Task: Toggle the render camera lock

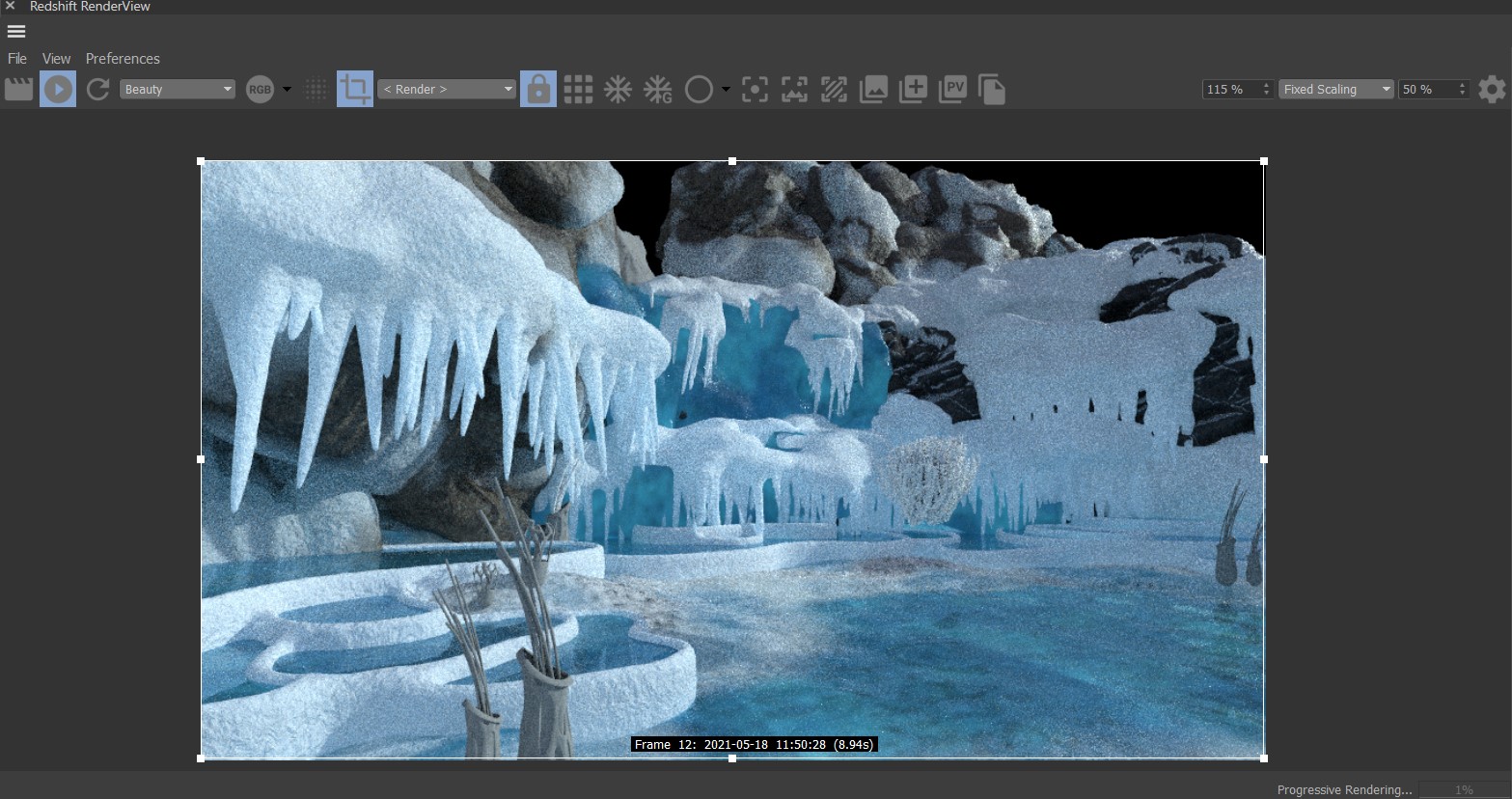Action: pos(538,89)
